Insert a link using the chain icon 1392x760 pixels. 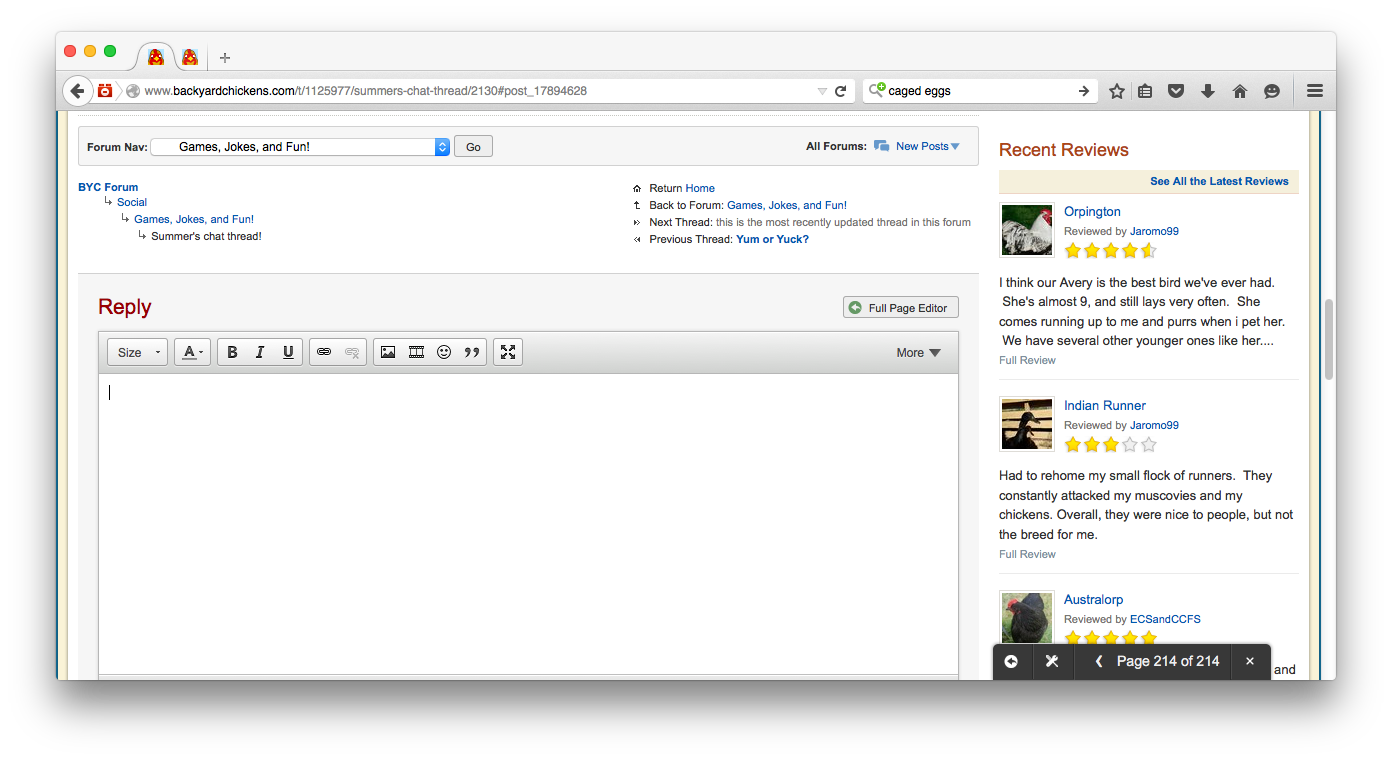pyautogui.click(x=324, y=352)
